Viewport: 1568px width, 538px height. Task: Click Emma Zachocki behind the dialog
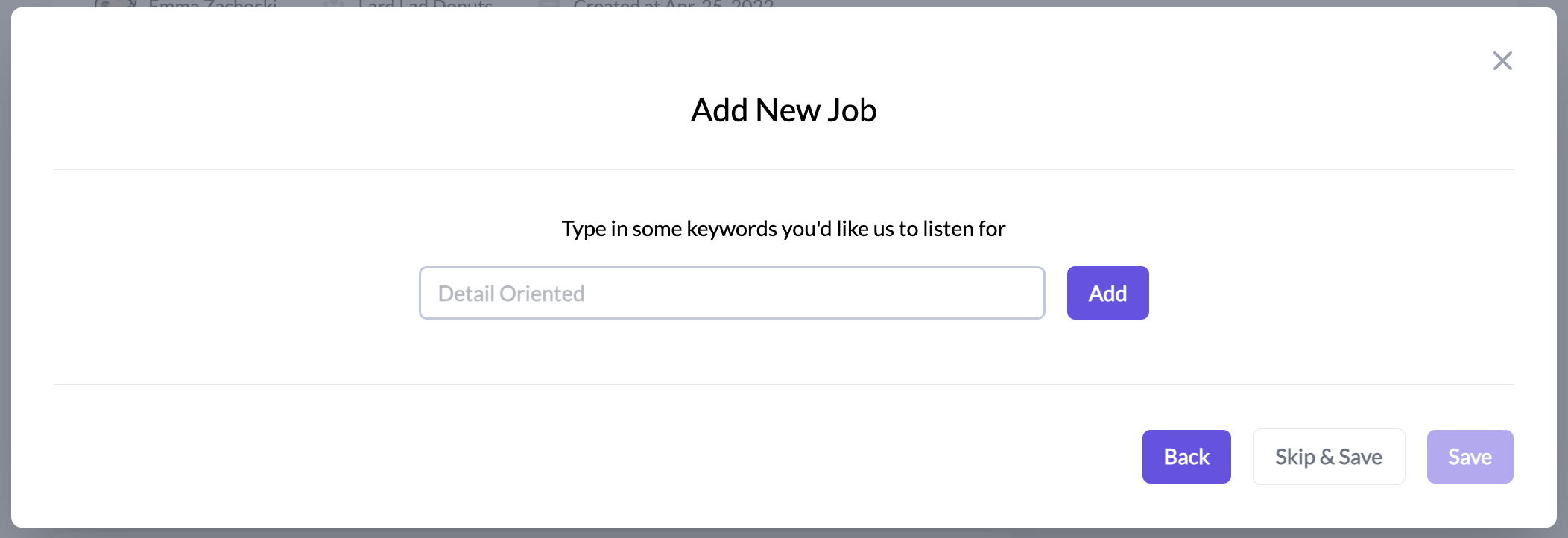(212, 4)
